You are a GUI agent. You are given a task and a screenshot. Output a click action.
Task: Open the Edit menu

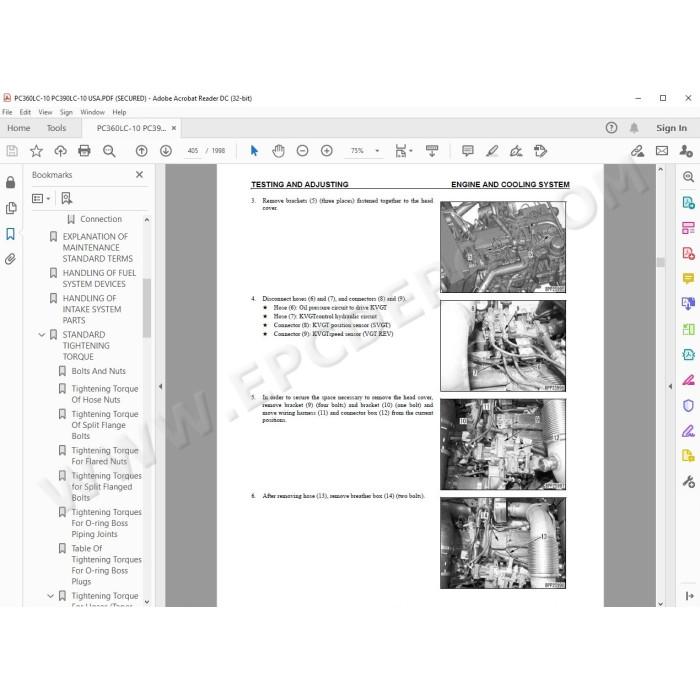pos(25,112)
